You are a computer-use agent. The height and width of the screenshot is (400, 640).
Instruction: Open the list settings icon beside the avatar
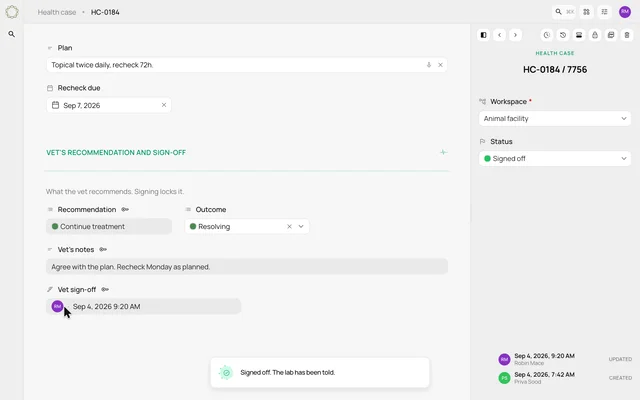tap(604, 12)
